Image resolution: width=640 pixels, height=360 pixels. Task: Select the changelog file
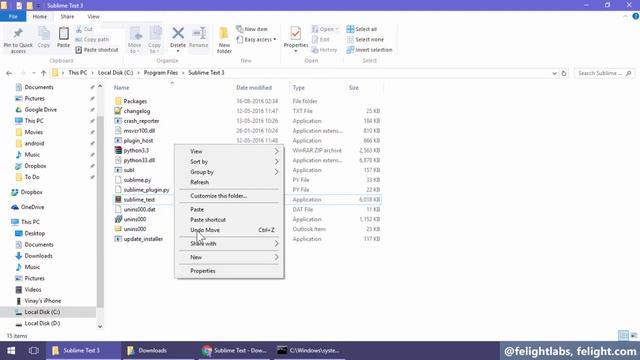137,111
